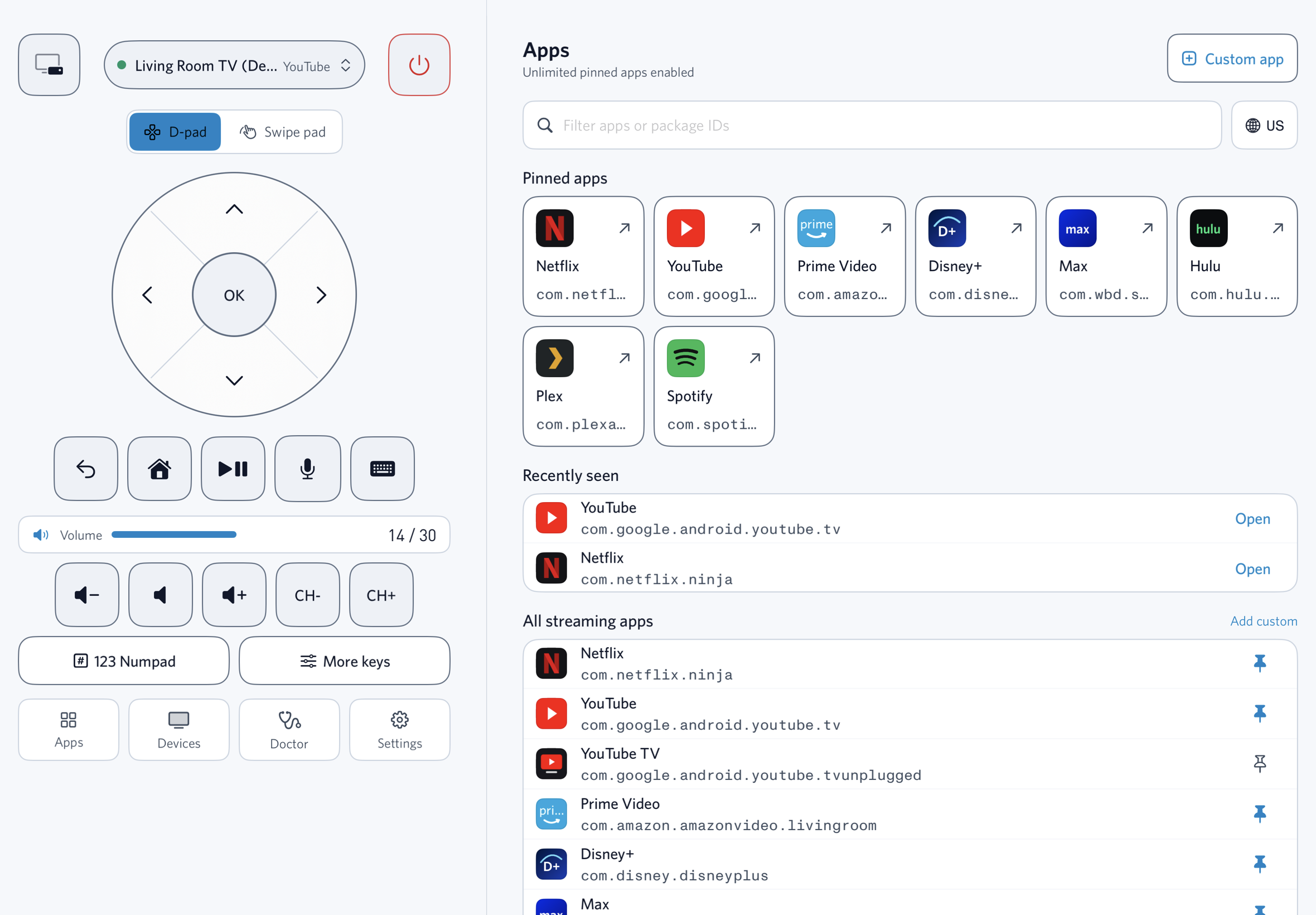Viewport: 1316px width, 915px height.
Task: Open the Devices tab
Action: click(179, 729)
